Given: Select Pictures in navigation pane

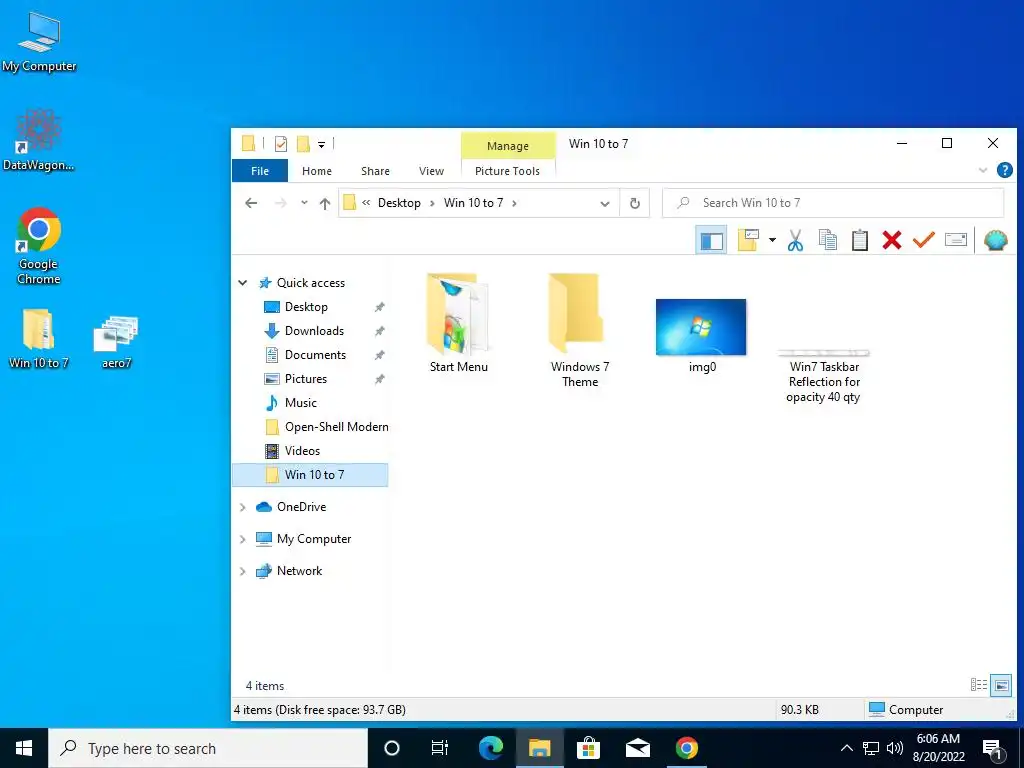Looking at the screenshot, I should coord(306,379).
